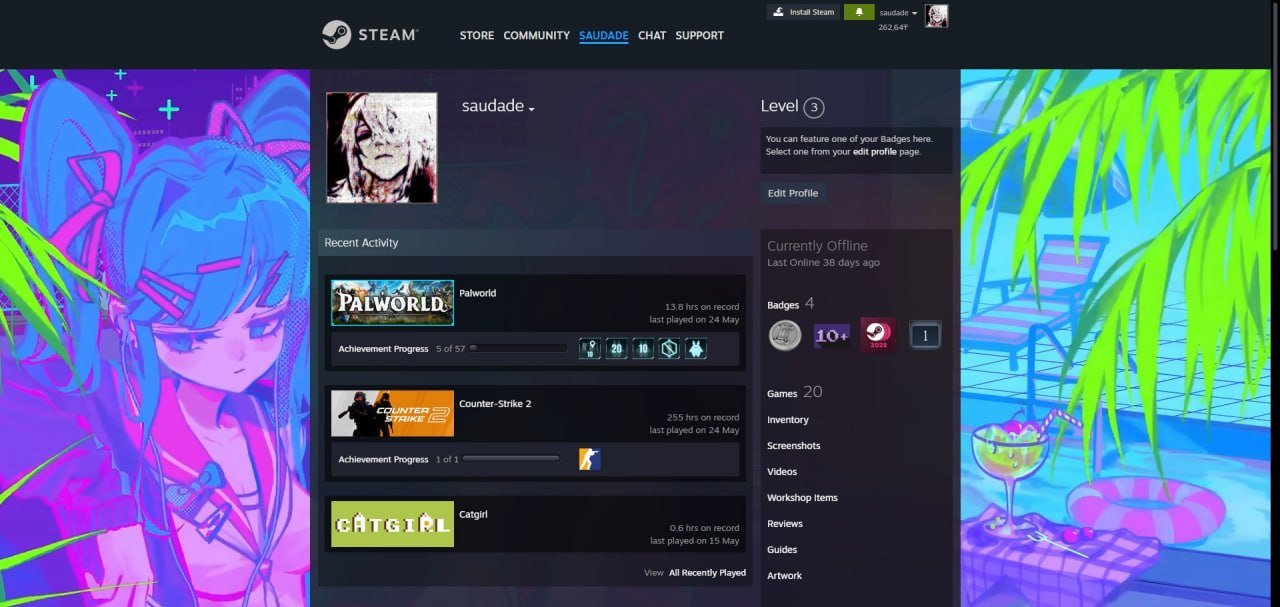1280x607 pixels.
Task: Open the silver coin badge
Action: 785,335
